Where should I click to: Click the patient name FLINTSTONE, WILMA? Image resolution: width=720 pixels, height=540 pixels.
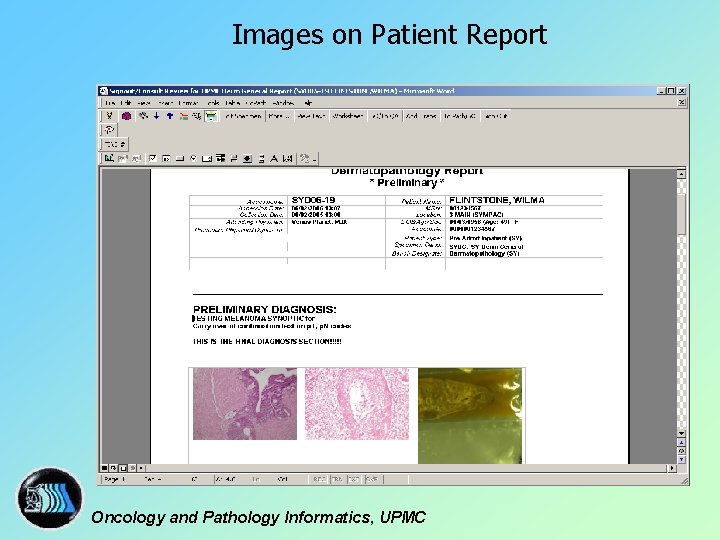(x=497, y=200)
